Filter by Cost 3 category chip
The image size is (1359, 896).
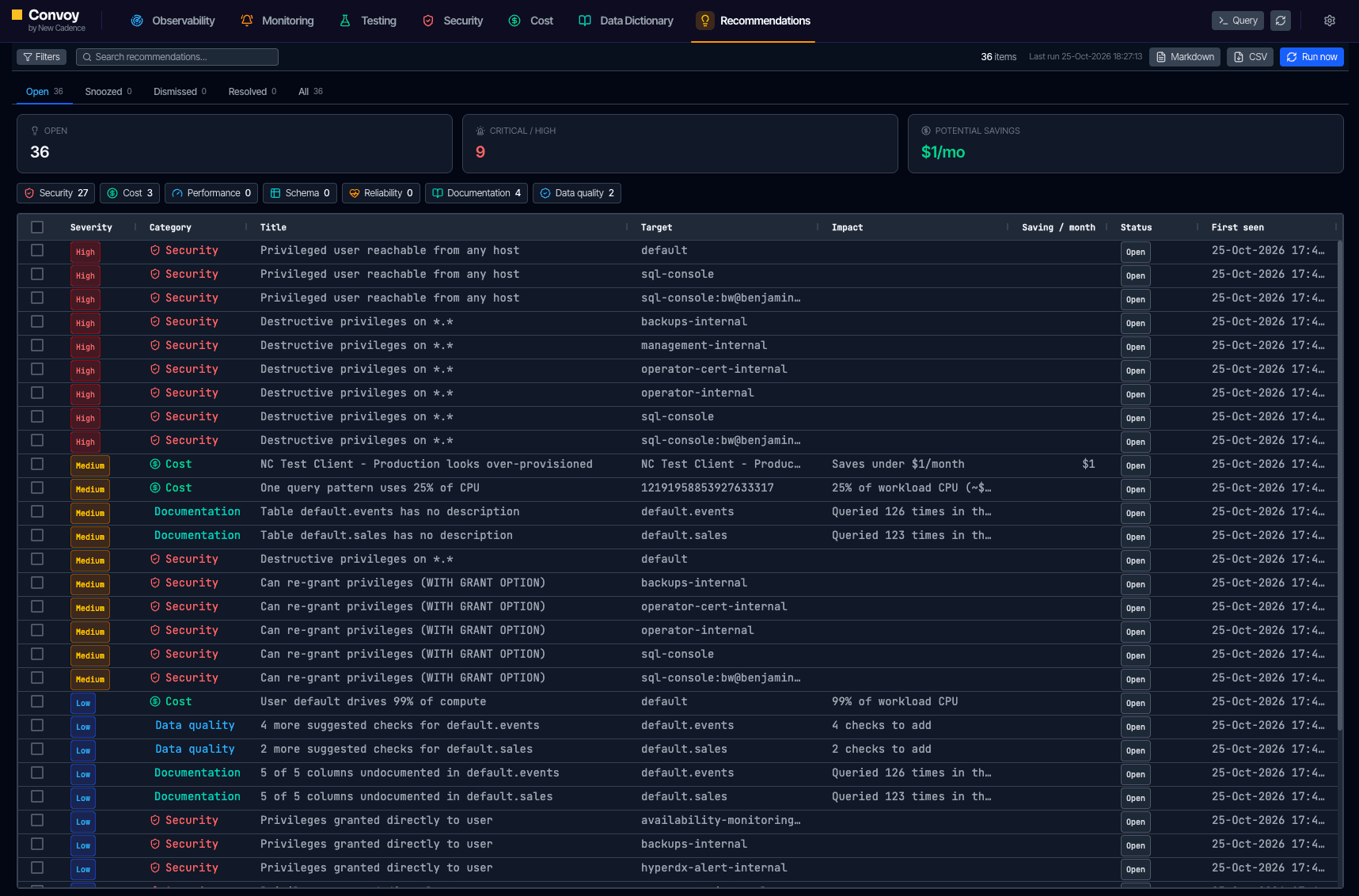point(130,193)
